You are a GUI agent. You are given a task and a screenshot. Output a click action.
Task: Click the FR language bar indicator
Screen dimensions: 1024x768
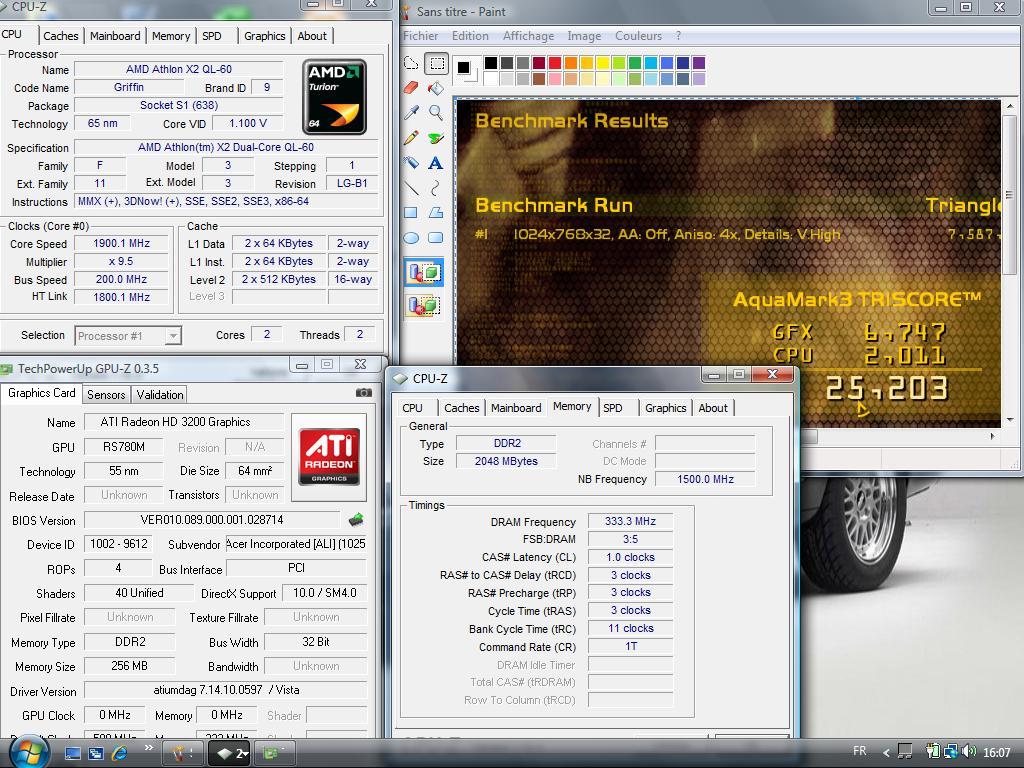[859, 751]
